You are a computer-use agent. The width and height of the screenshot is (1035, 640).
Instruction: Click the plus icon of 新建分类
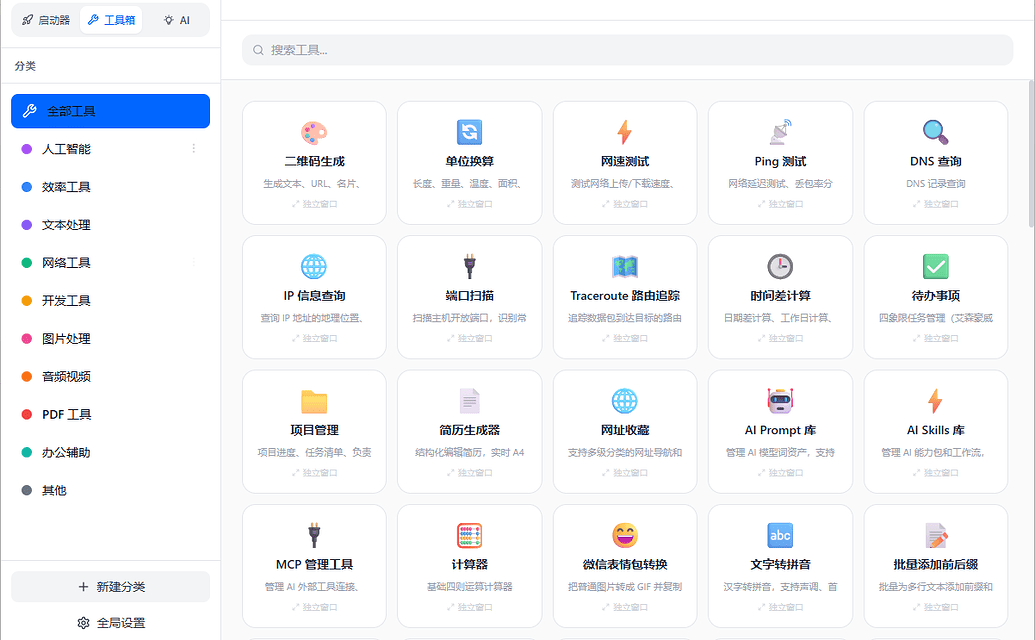(83, 587)
